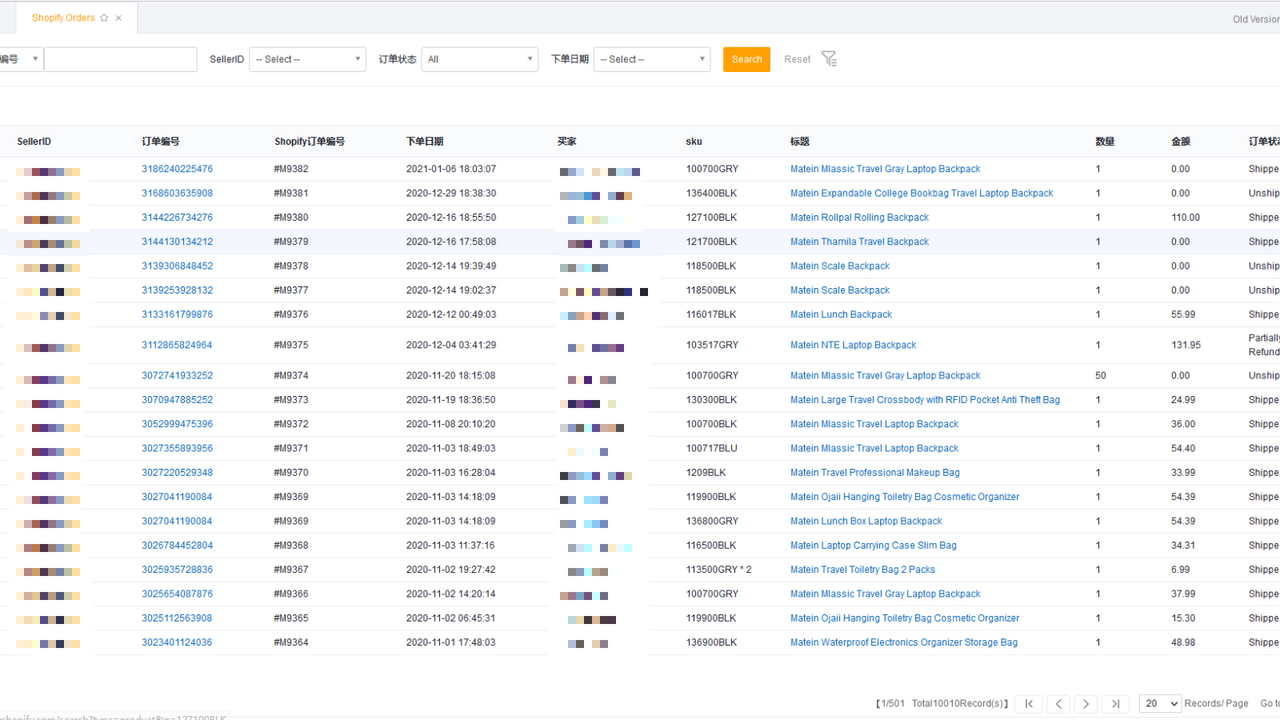The width and height of the screenshot is (1280, 720).
Task: Select sku cell 113500GRY * 2
Action: point(719,569)
